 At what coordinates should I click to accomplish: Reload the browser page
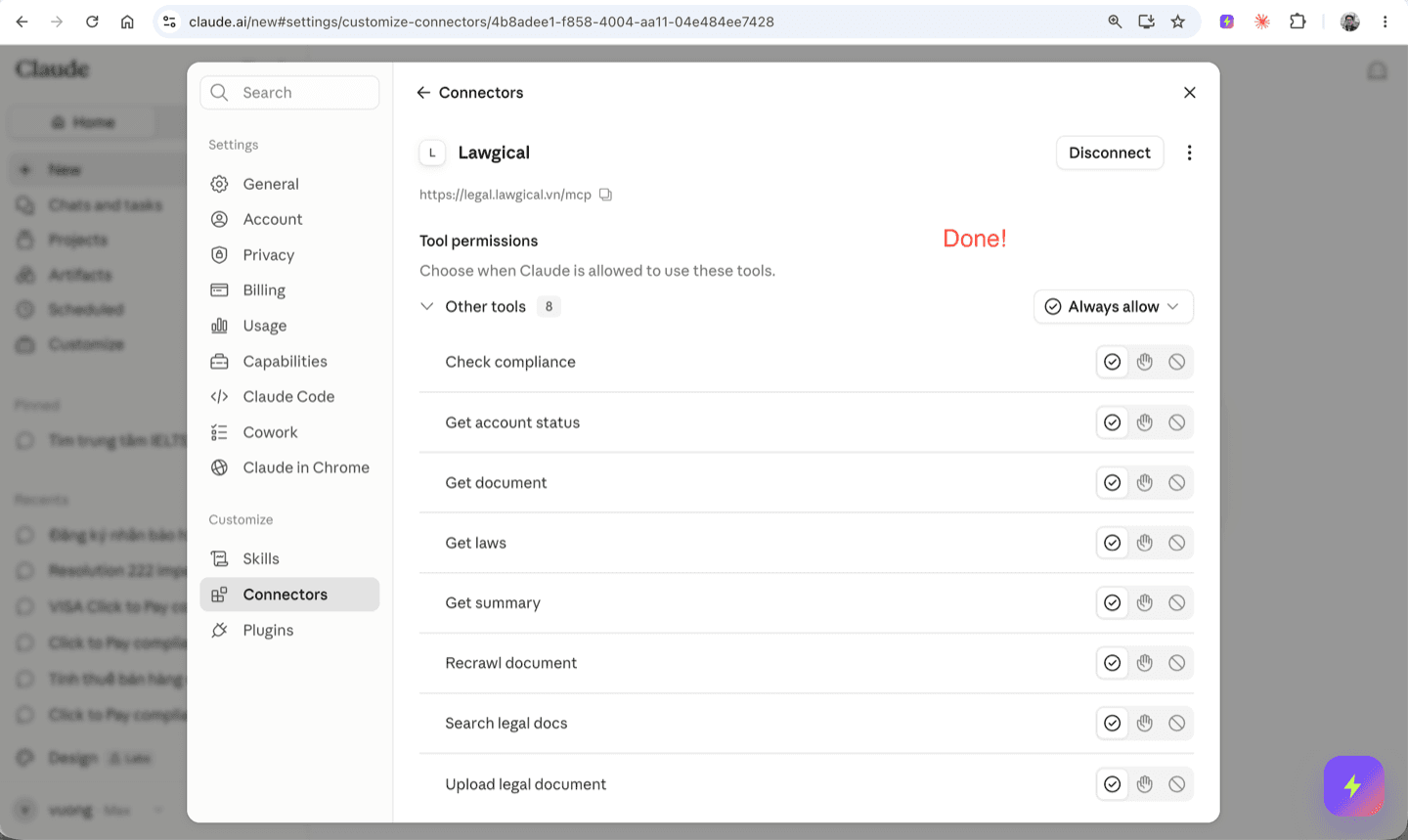point(92,22)
